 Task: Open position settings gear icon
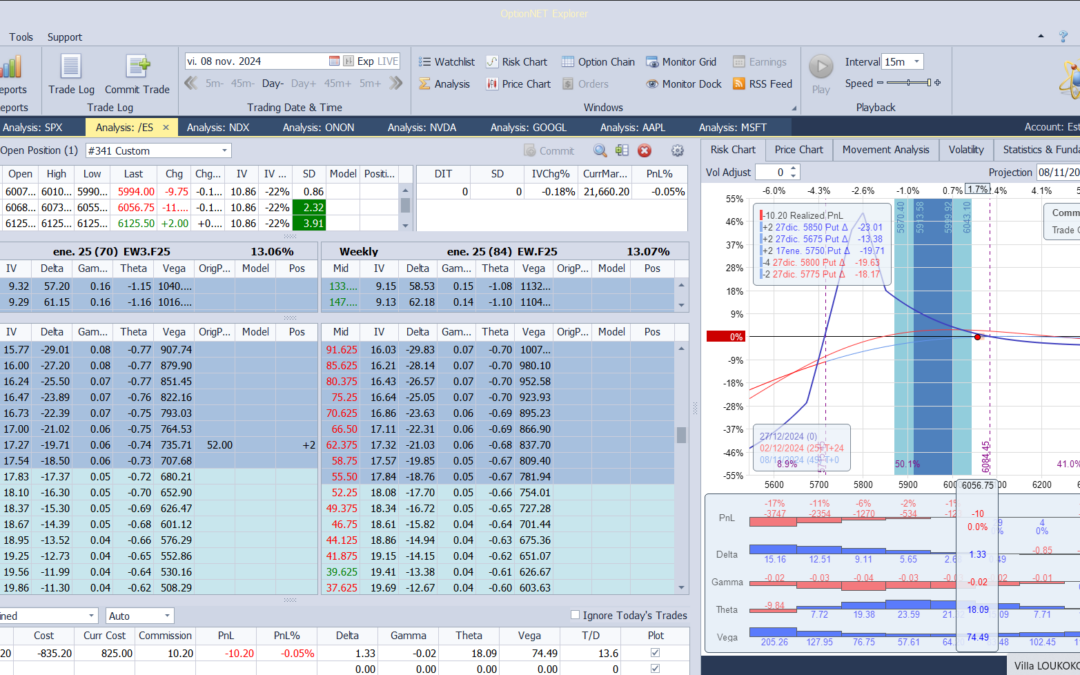click(x=677, y=151)
